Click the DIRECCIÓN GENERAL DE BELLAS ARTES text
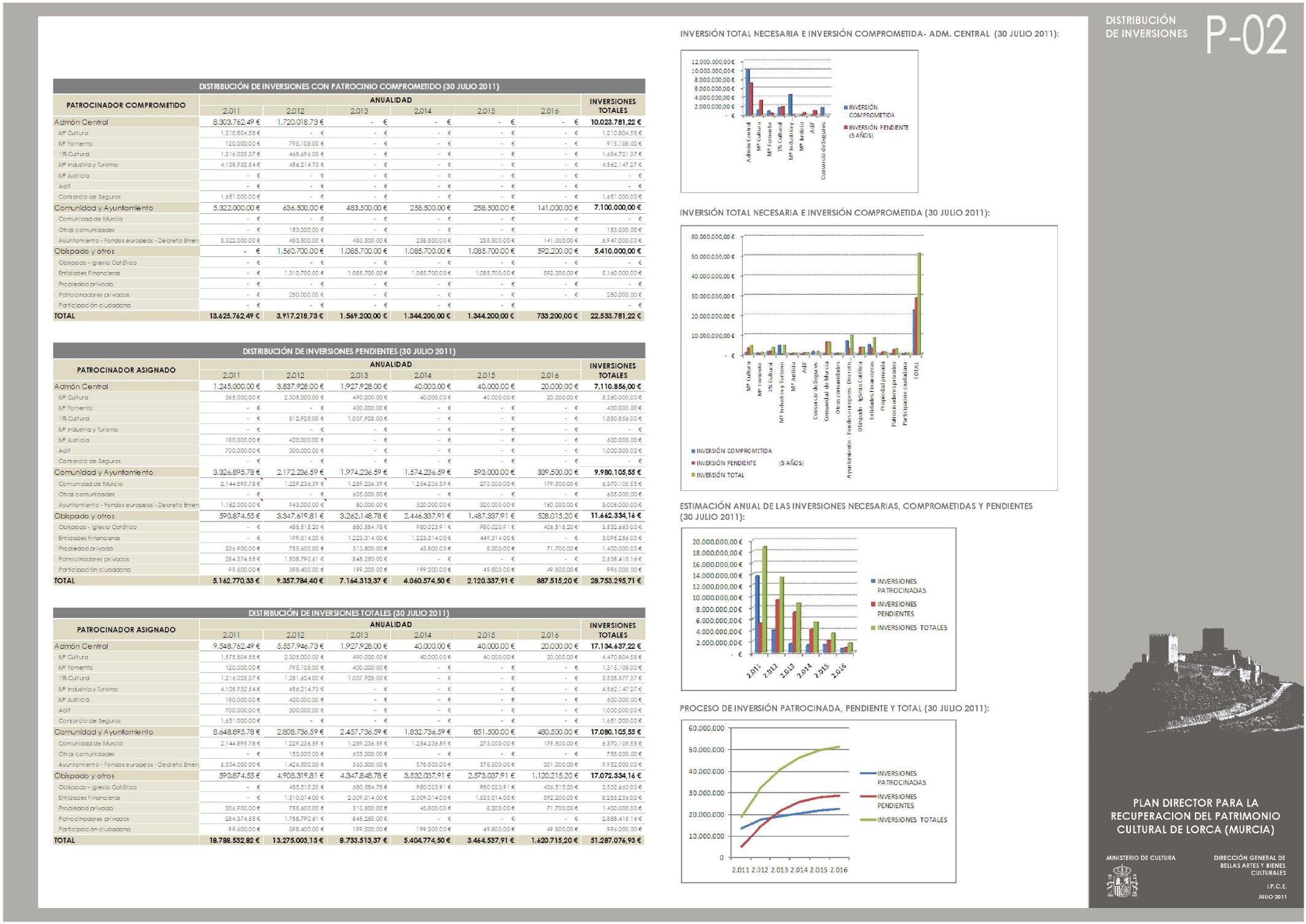Screen dimensions: 1306x924 pos(1249,865)
